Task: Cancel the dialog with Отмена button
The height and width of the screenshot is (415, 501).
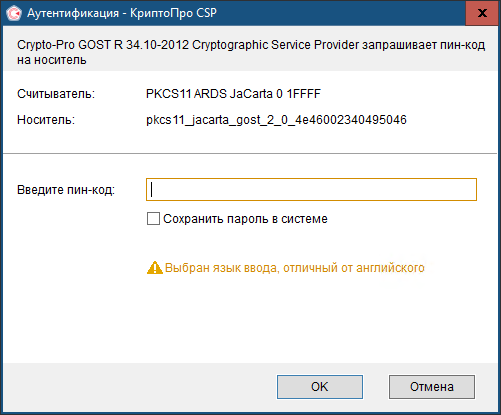Action: tap(432, 387)
